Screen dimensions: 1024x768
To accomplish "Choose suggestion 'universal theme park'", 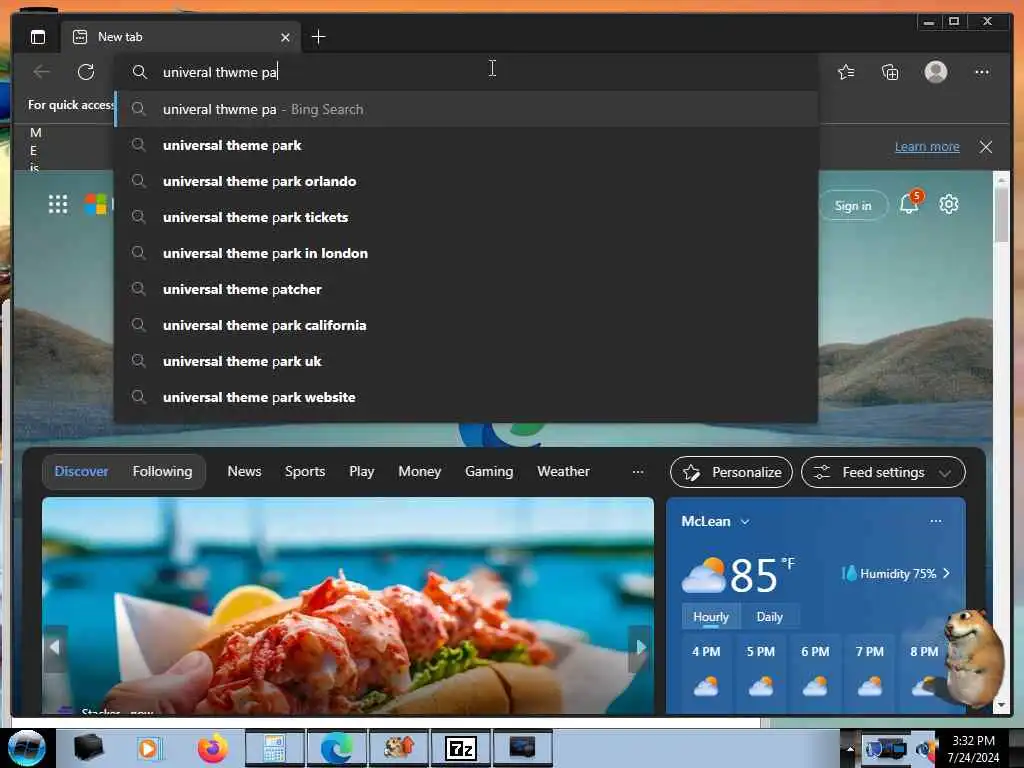I will click(x=467, y=145).
